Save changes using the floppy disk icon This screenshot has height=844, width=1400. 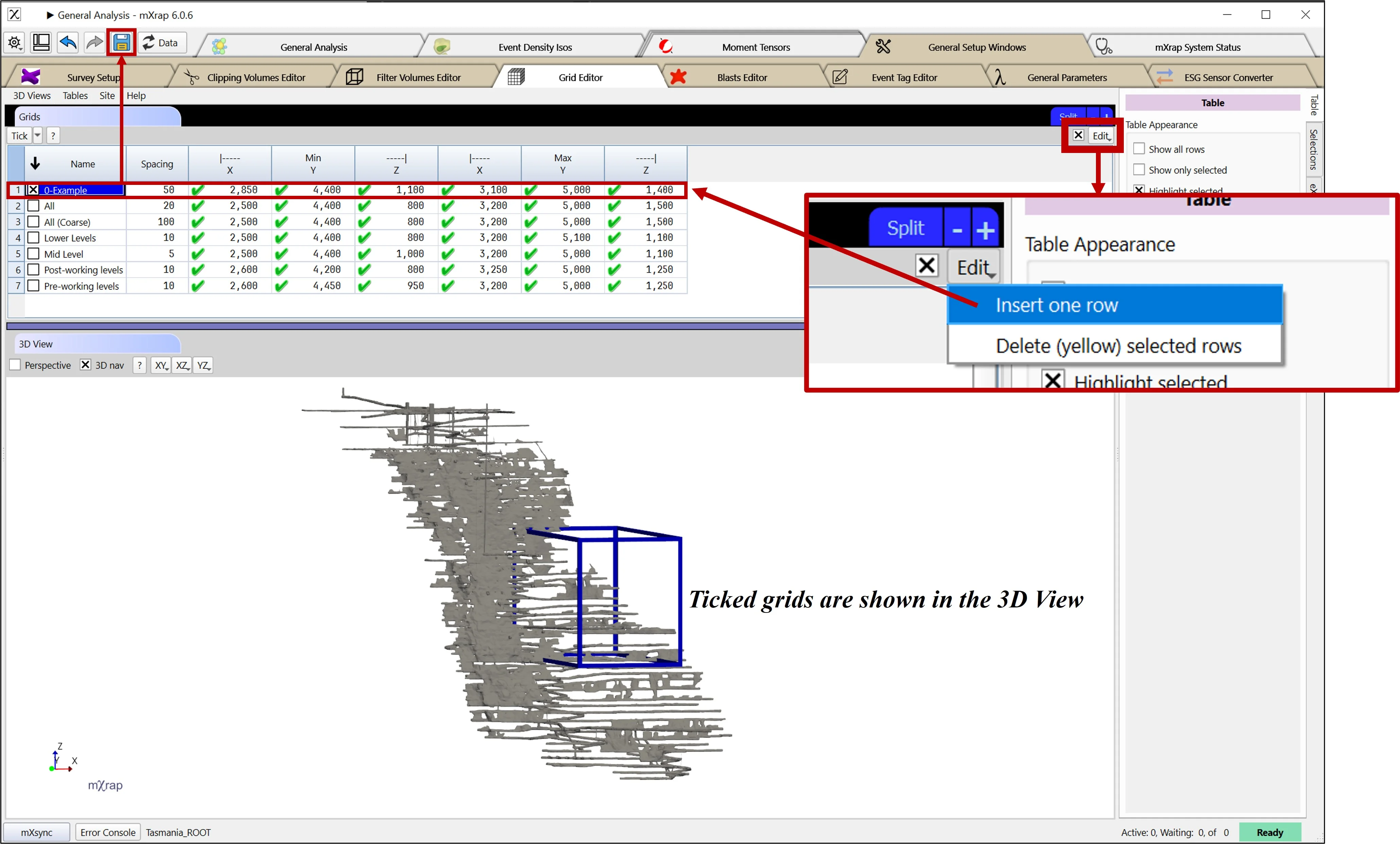pos(121,42)
